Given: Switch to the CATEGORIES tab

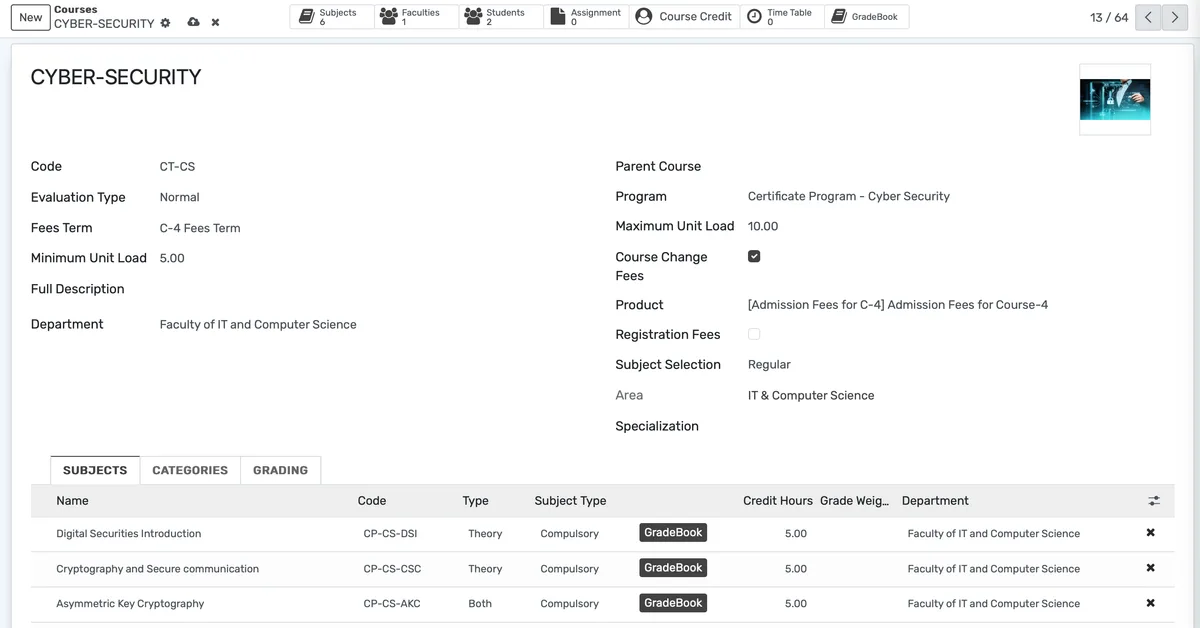Looking at the screenshot, I should (189, 469).
